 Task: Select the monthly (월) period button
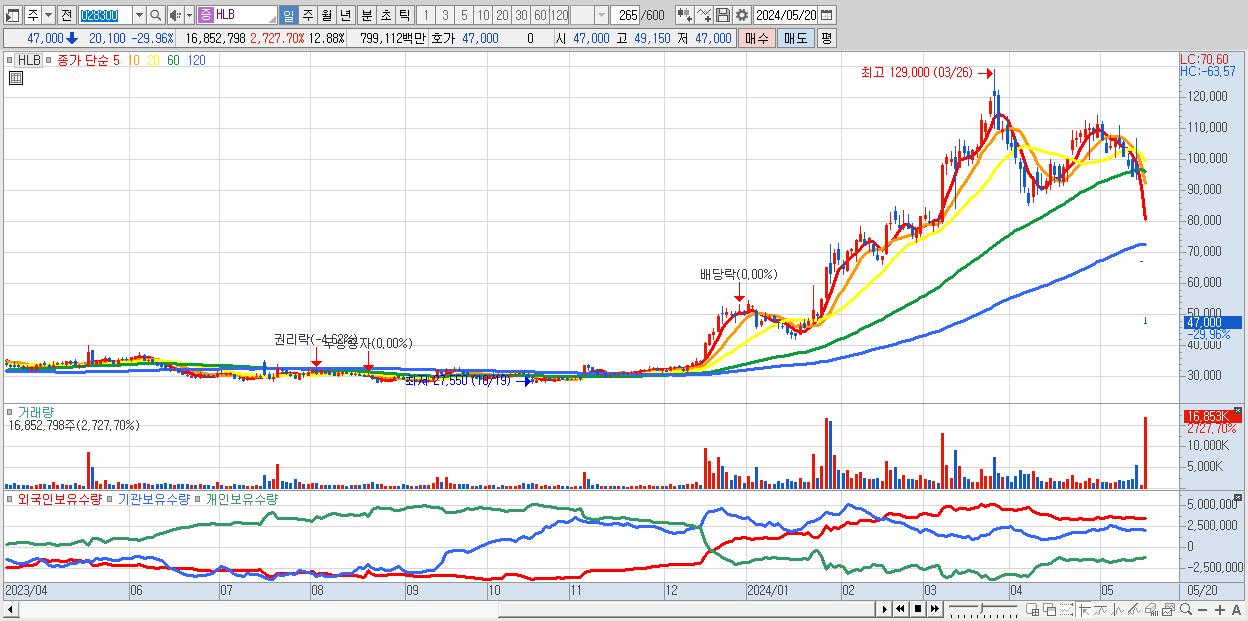click(326, 15)
